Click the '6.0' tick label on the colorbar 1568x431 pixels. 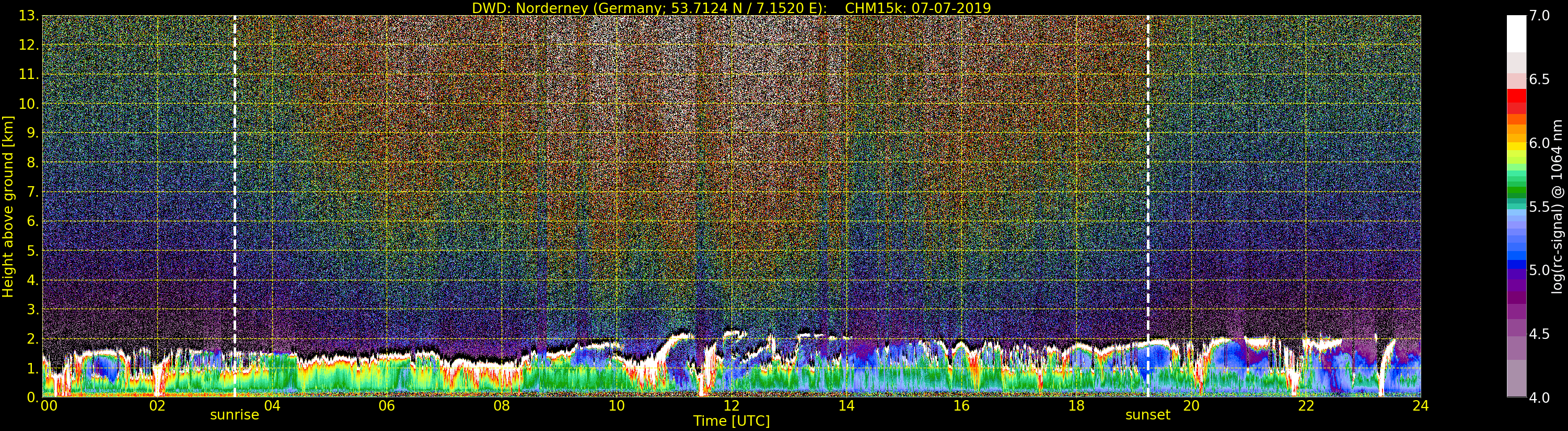pos(1539,143)
